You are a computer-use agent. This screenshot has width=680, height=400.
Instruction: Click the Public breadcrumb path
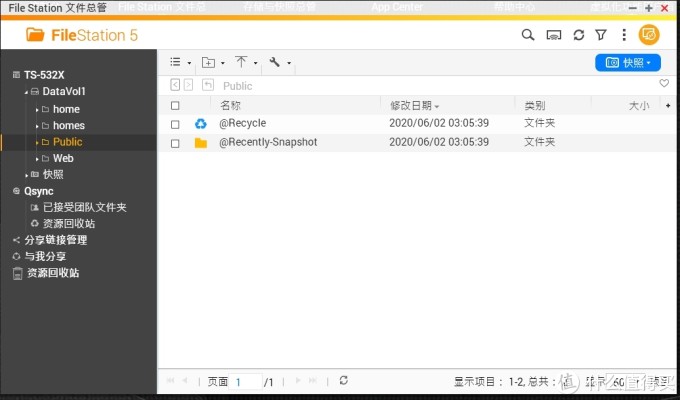pos(238,86)
